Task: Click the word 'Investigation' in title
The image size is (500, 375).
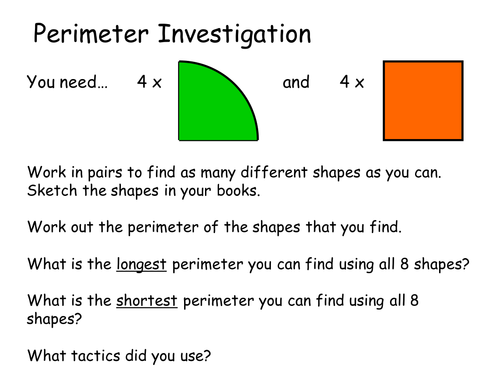Action: 234,35
